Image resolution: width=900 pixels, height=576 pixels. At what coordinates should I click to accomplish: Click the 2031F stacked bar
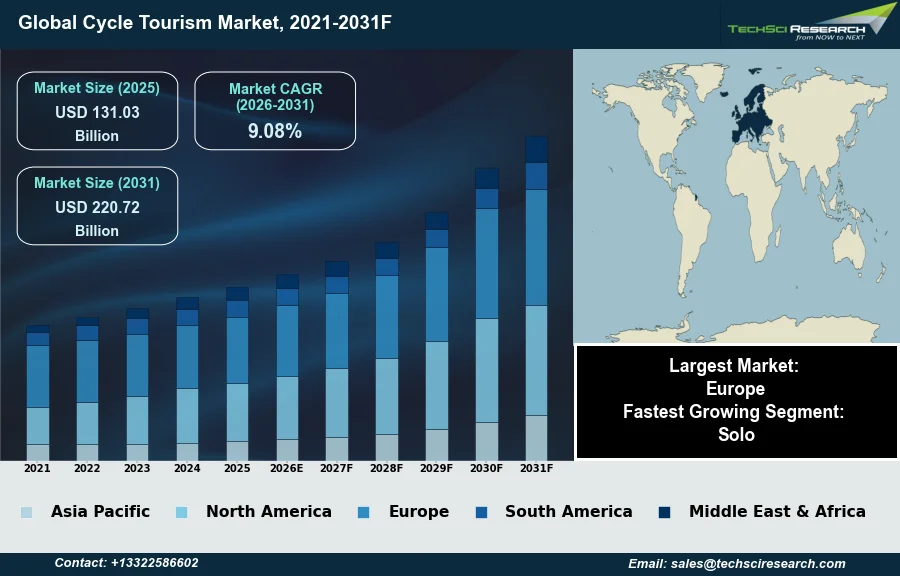[x=537, y=300]
